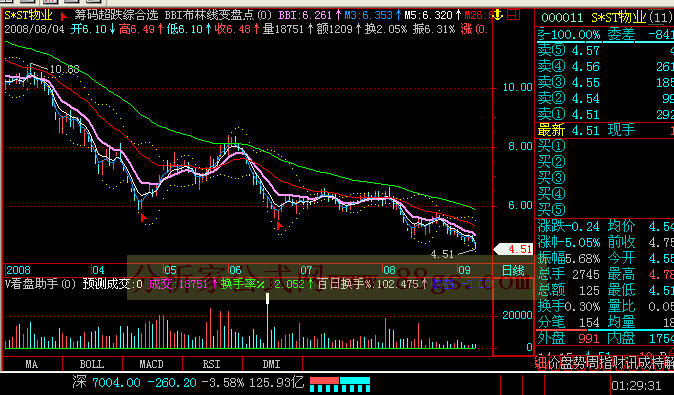This screenshot has width=674, height=395.
Task: Open the 日线 period selector
Action: [513, 271]
